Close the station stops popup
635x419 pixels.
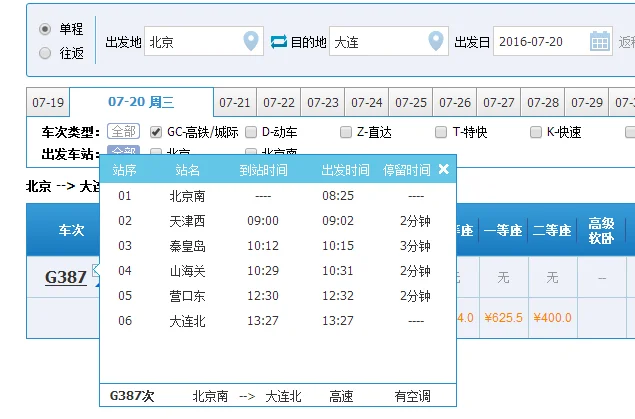444,169
